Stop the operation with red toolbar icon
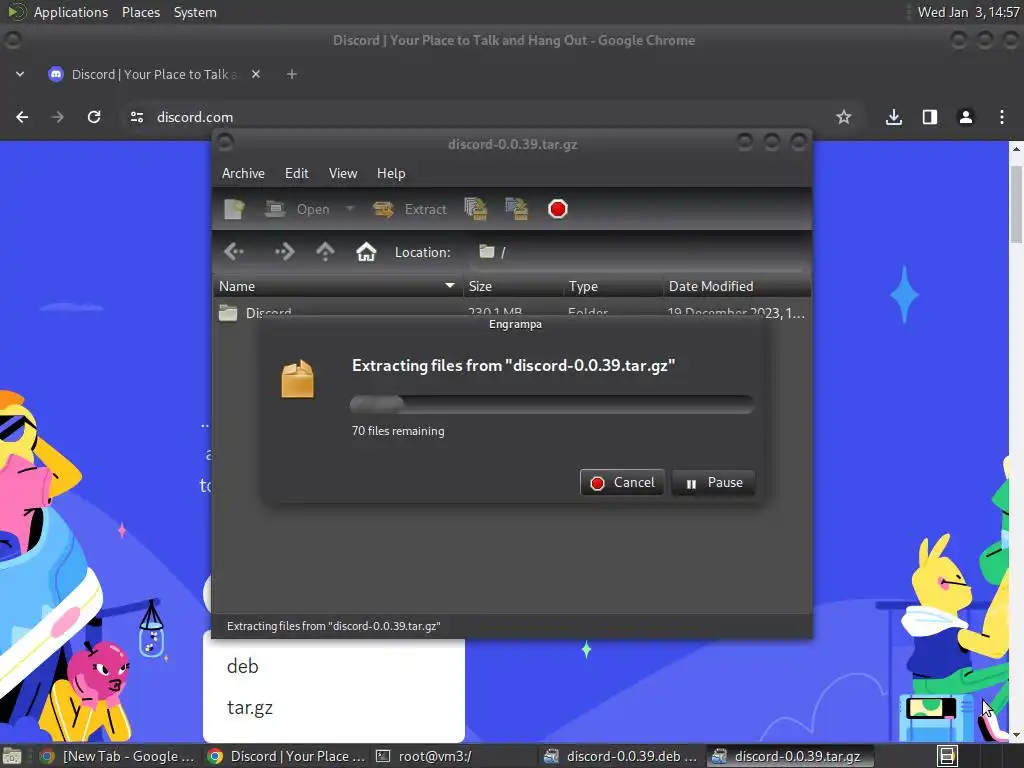The height and width of the screenshot is (768, 1024). click(557, 209)
